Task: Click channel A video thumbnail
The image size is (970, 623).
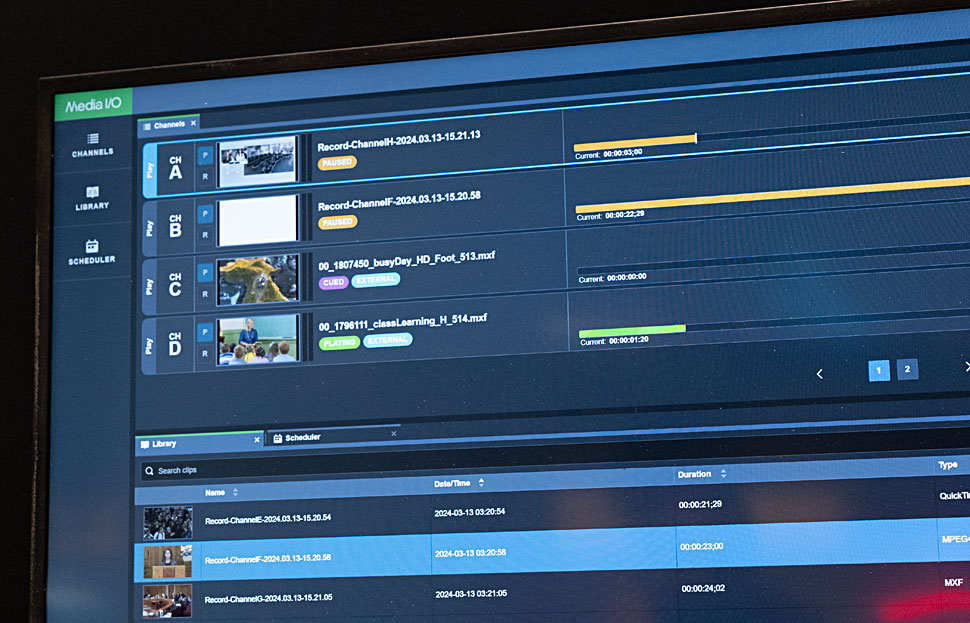Action: [258, 160]
